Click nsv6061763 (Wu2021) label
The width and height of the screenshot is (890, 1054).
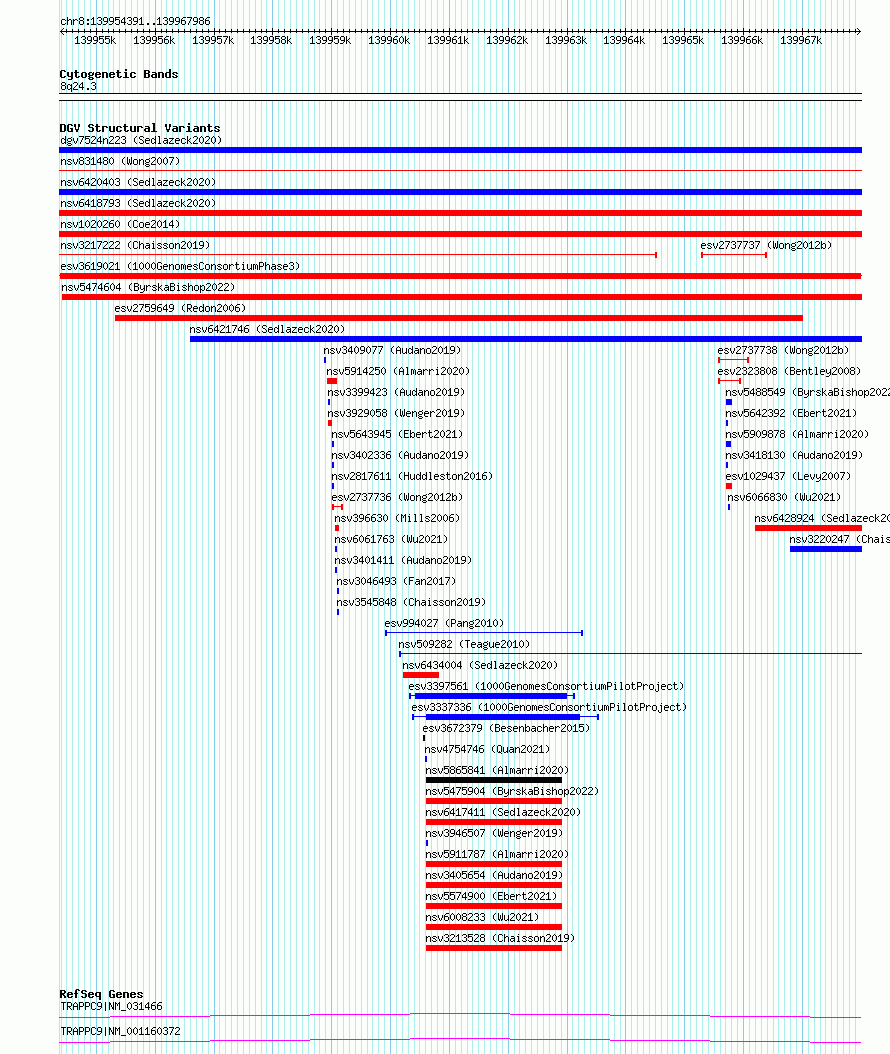391,539
